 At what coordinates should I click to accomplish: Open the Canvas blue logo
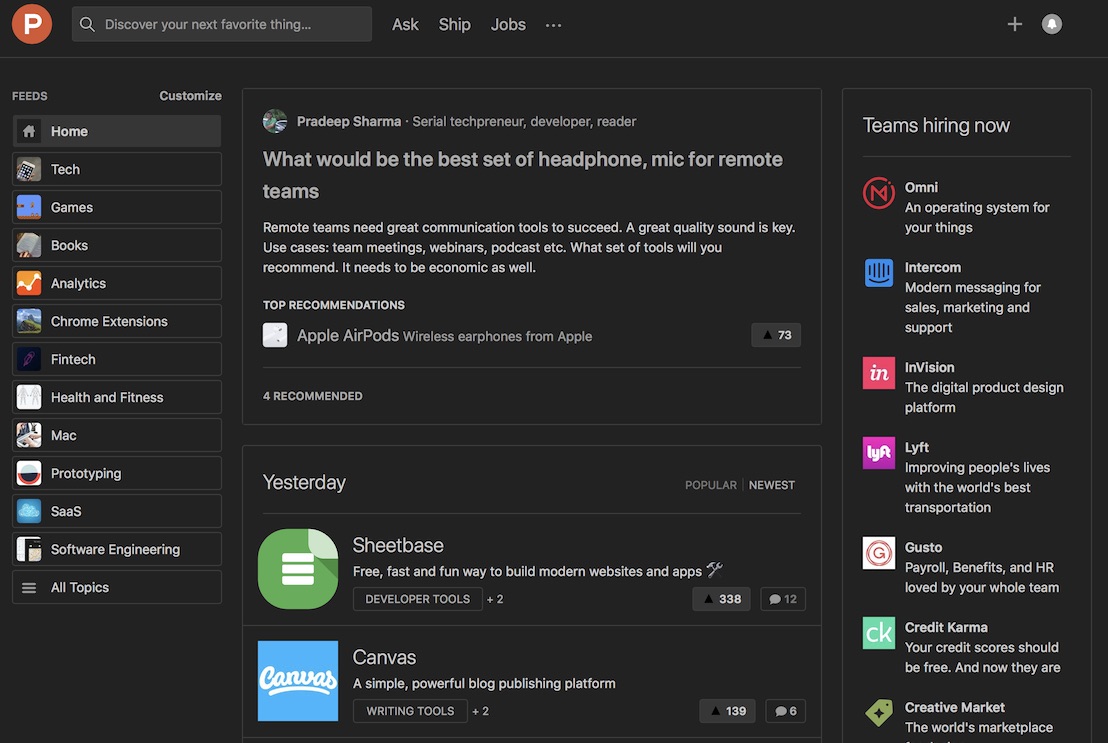297,681
